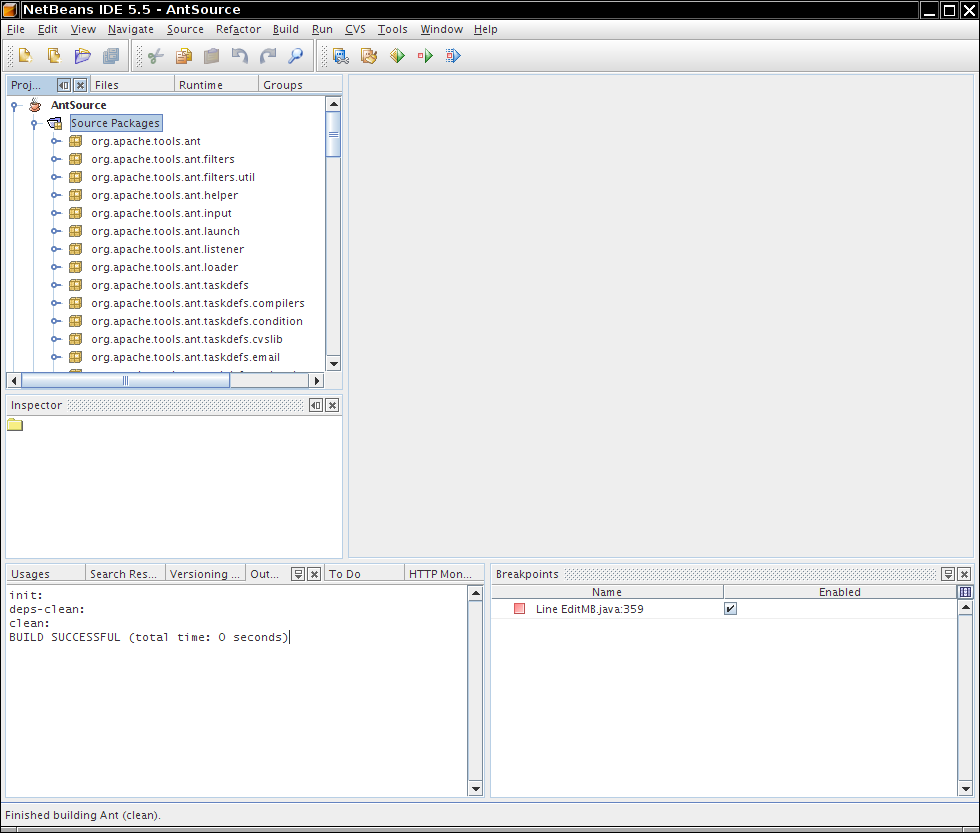Open the To Do tab
This screenshot has width=980, height=833.
coord(345,574)
